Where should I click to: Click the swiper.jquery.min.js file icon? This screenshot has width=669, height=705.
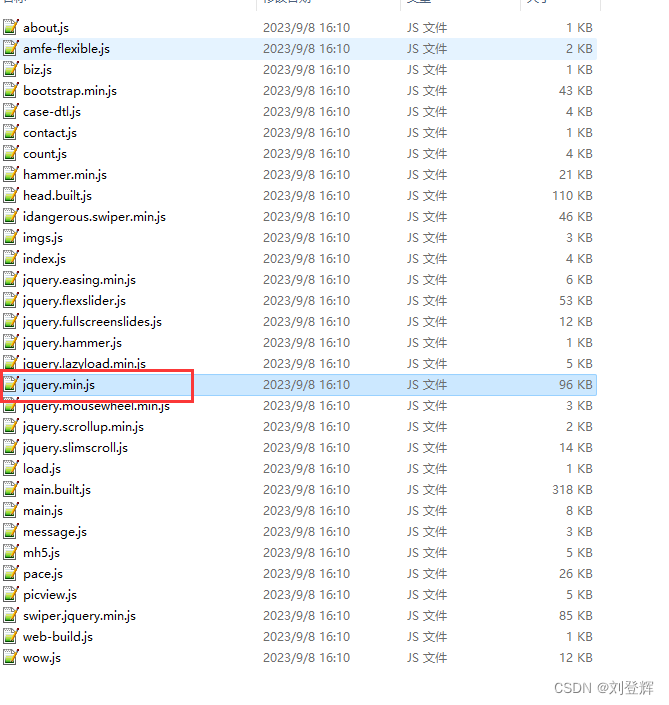coord(11,616)
